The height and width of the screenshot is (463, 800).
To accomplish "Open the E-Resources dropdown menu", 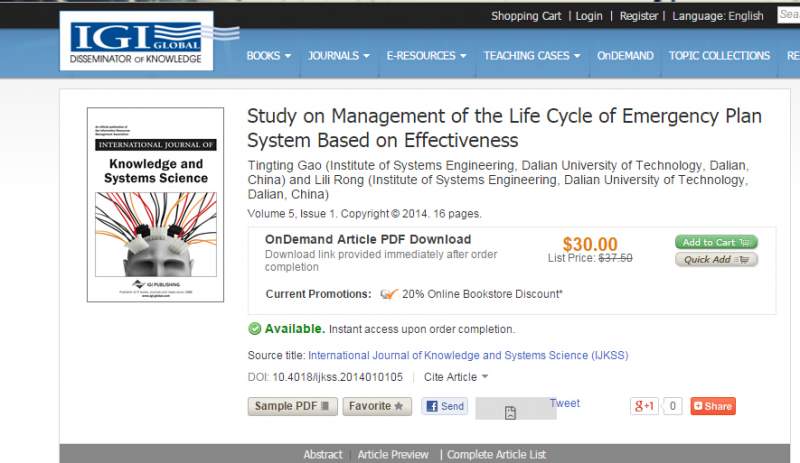I will pyautogui.click(x=427, y=56).
